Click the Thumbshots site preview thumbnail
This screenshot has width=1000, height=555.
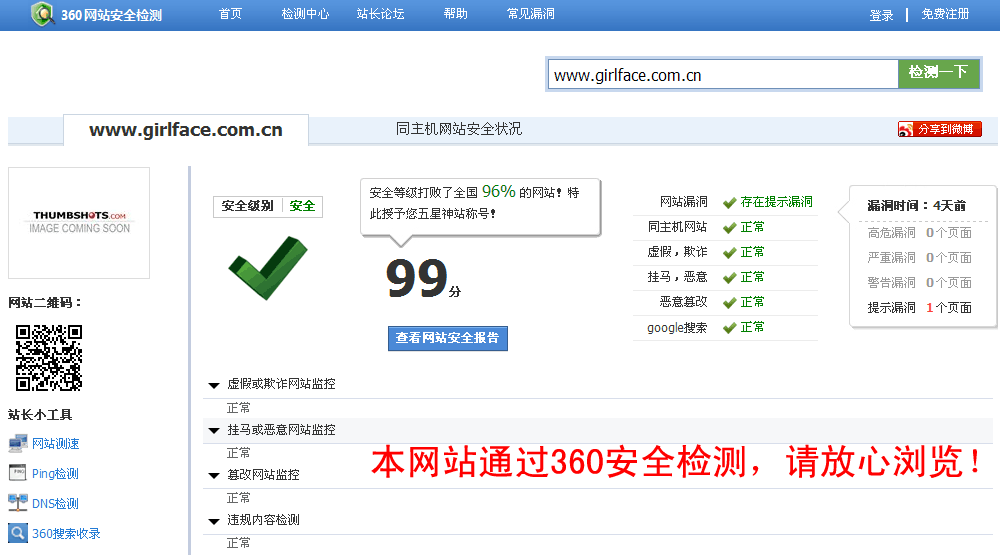79,222
